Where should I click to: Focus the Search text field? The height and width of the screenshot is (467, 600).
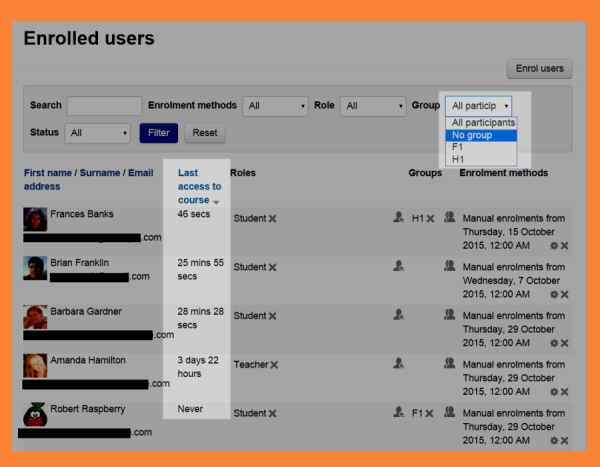[104, 106]
